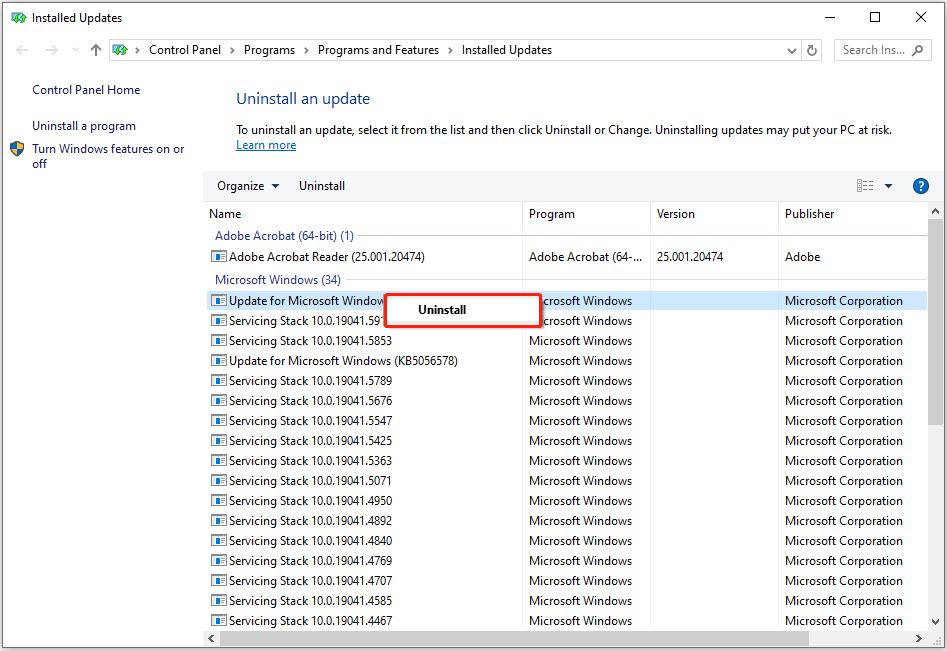Refresh the Installed Updates list
Screen dimensions: 947x651
(813, 50)
